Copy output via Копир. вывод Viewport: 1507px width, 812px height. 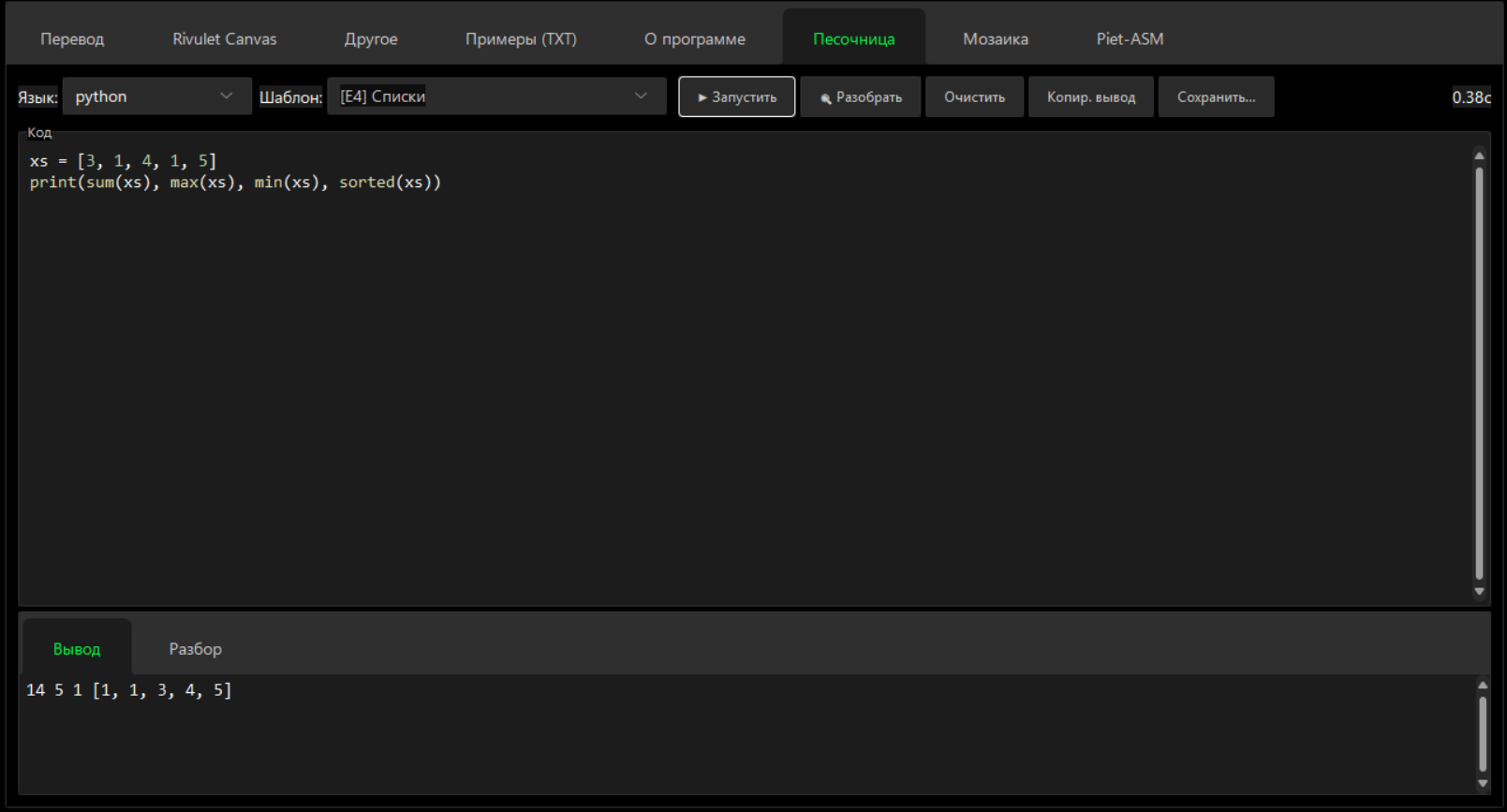1091,96
